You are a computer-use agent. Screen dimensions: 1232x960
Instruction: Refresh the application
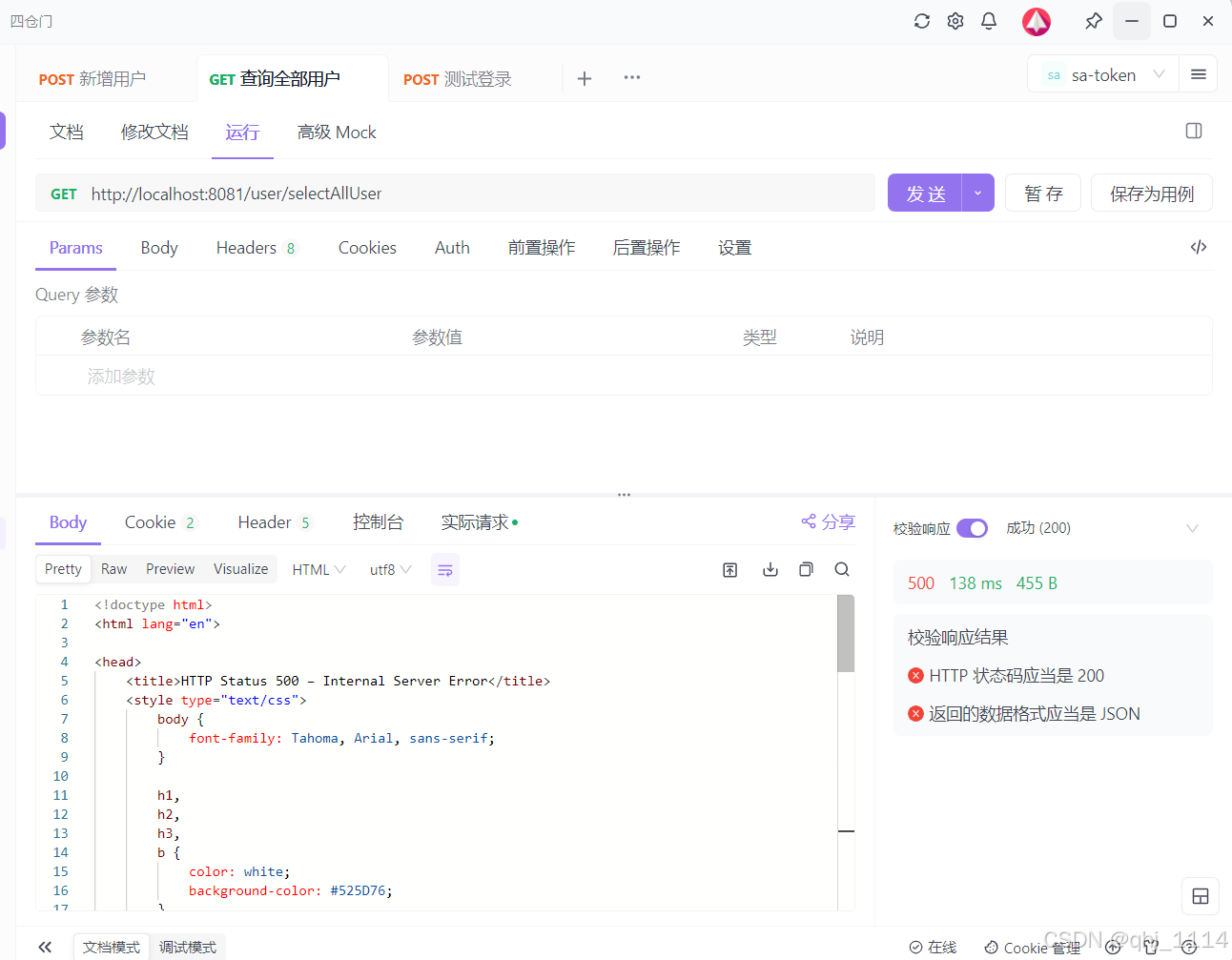[921, 20]
